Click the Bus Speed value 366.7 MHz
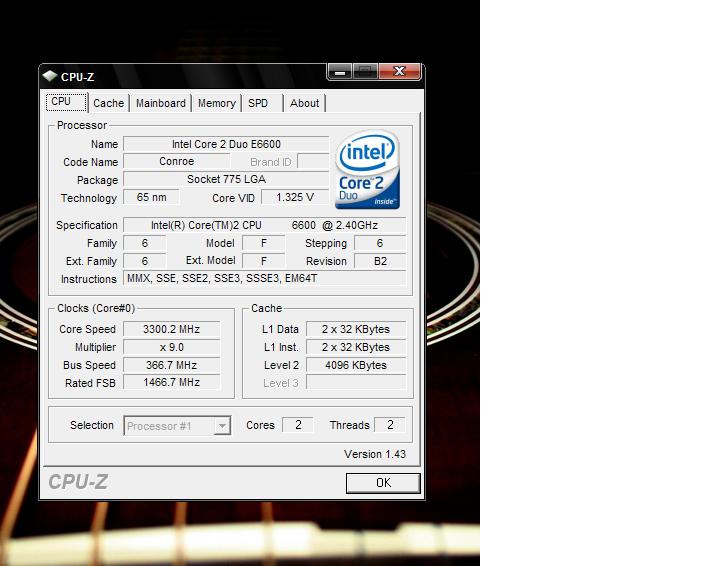 (172, 365)
